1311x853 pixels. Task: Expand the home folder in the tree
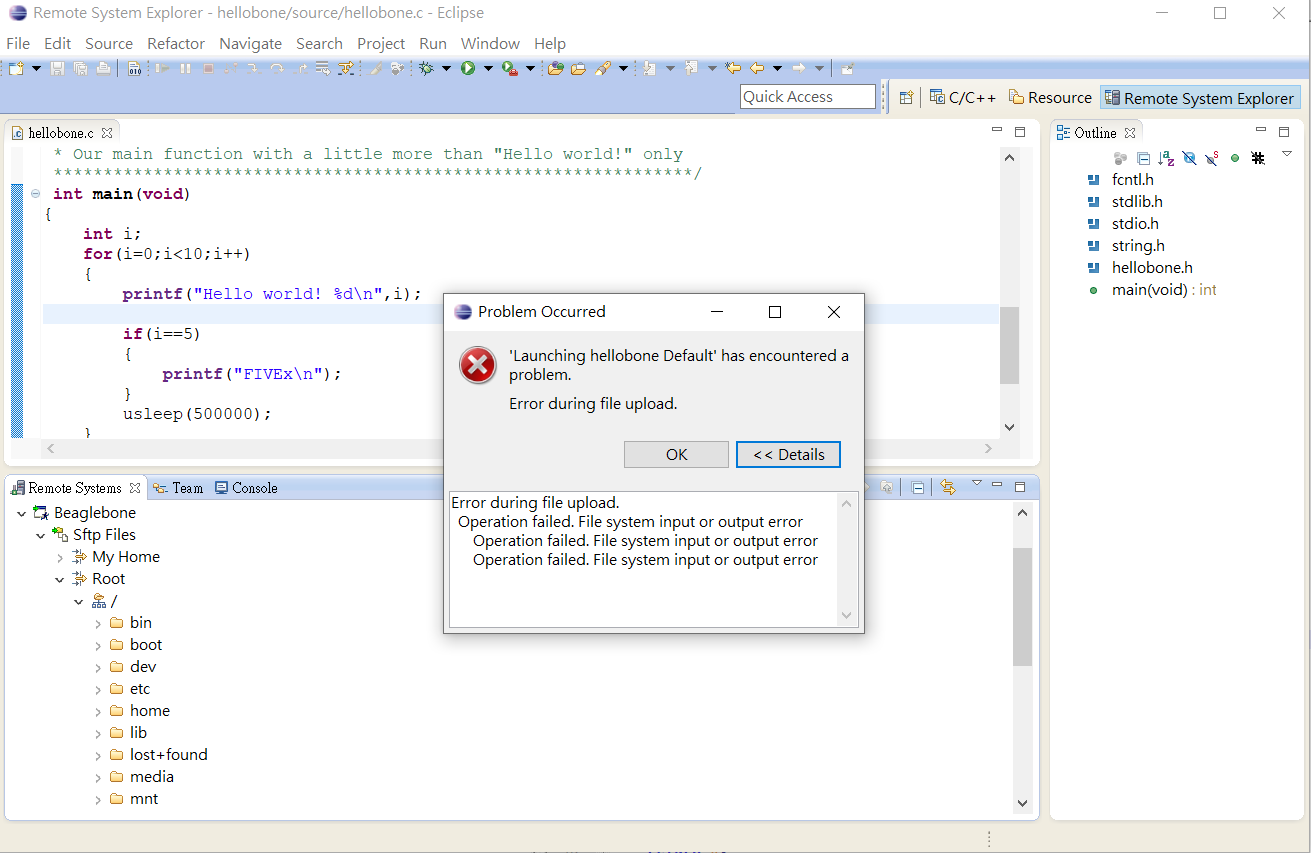pos(98,711)
